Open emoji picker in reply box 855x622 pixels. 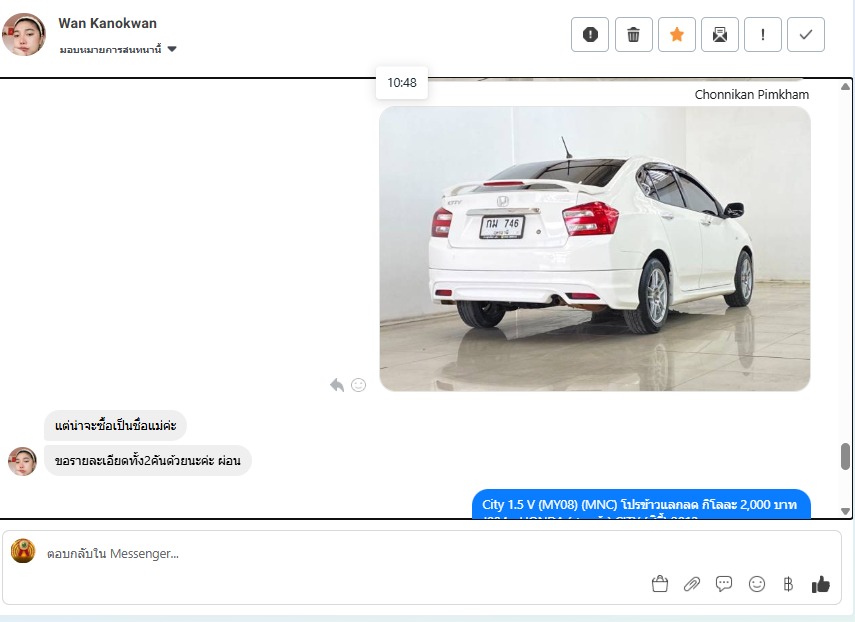tap(756, 584)
